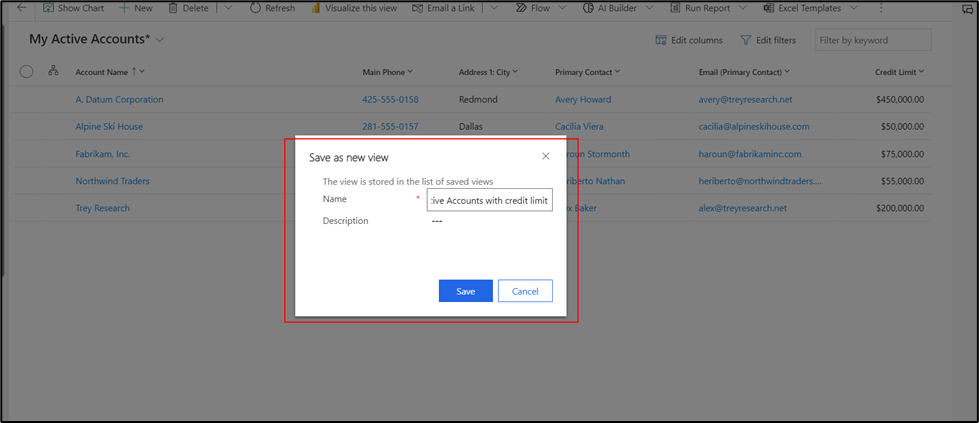Click the Edit filters funnel icon
Image resolution: width=979 pixels, height=423 pixels.
point(746,40)
